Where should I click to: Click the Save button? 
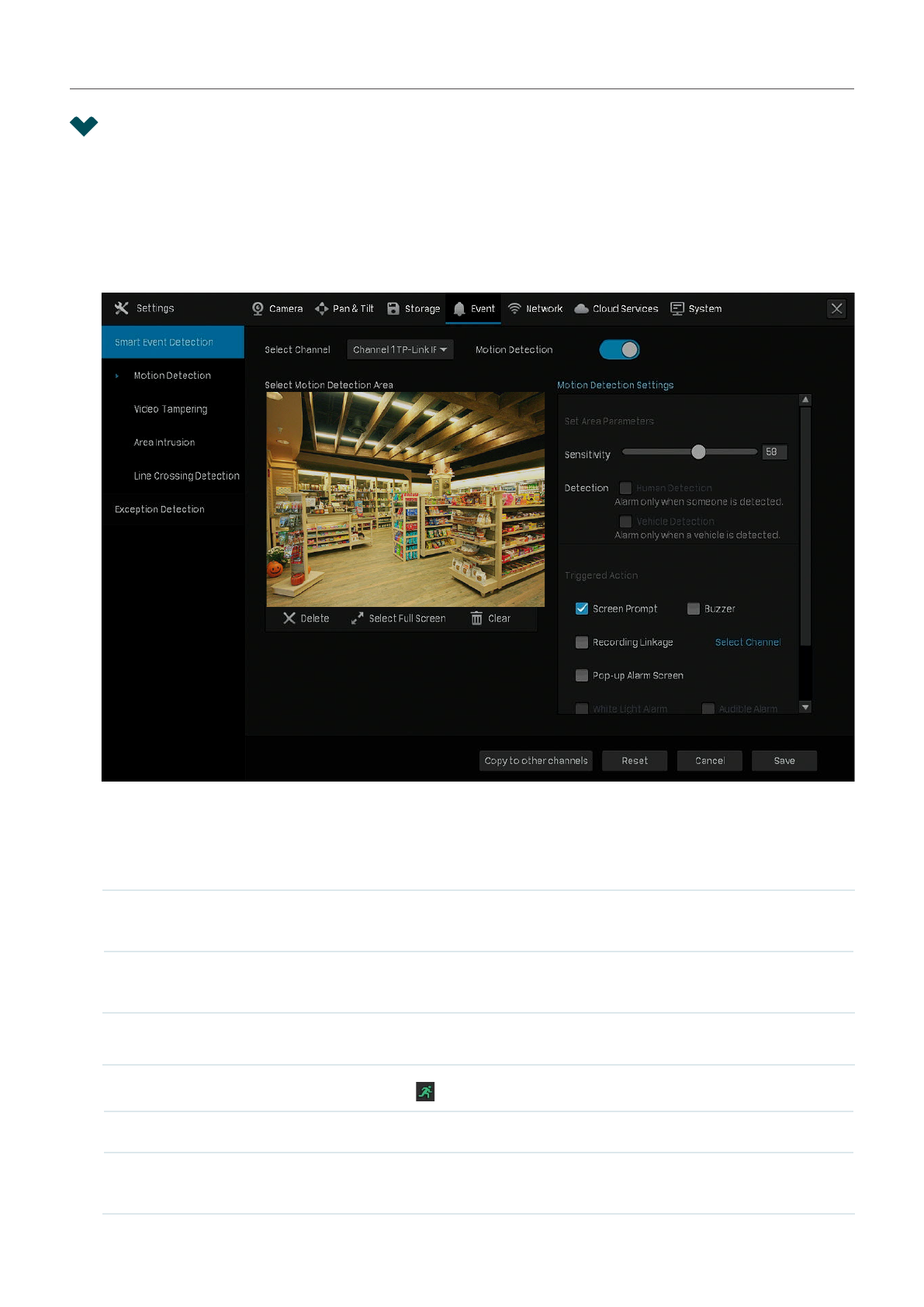click(x=784, y=761)
